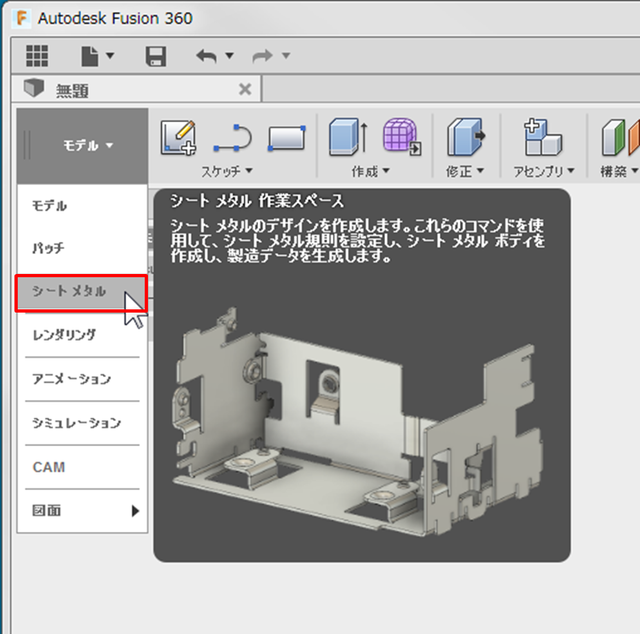The width and height of the screenshot is (640, 634).
Task: Select the Rectangle sketch tool icon
Action: coord(287,138)
